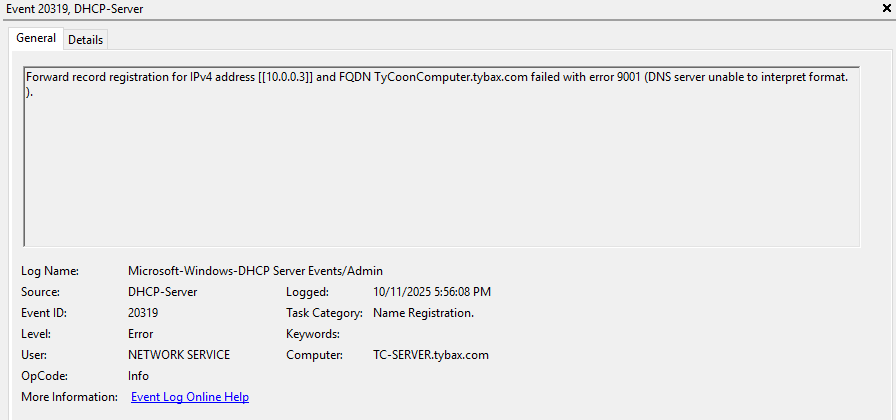Click the Event ID value 20319
The image size is (896, 420).
(x=143, y=313)
